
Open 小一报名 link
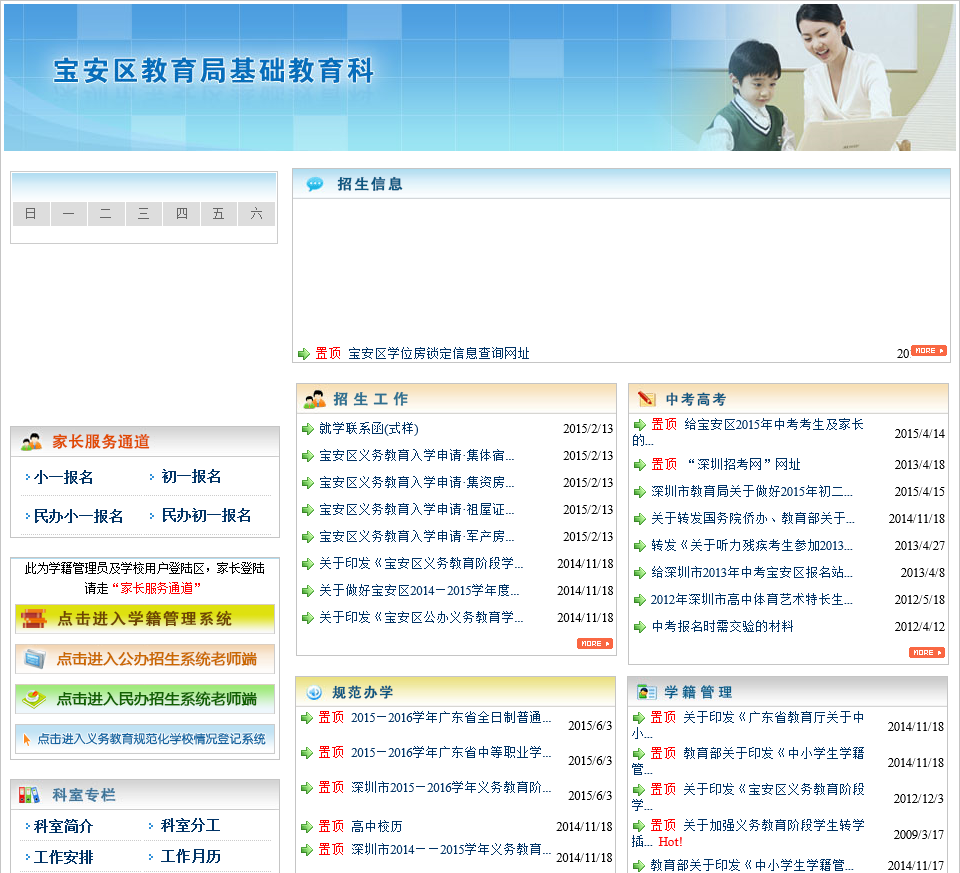[64, 477]
